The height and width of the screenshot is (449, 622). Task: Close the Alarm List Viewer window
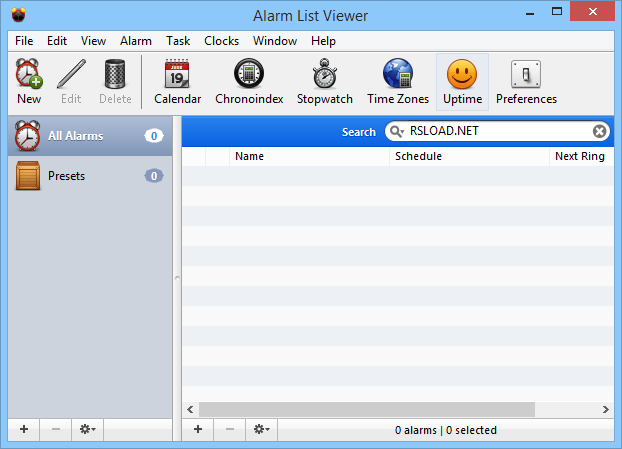[x=593, y=12]
